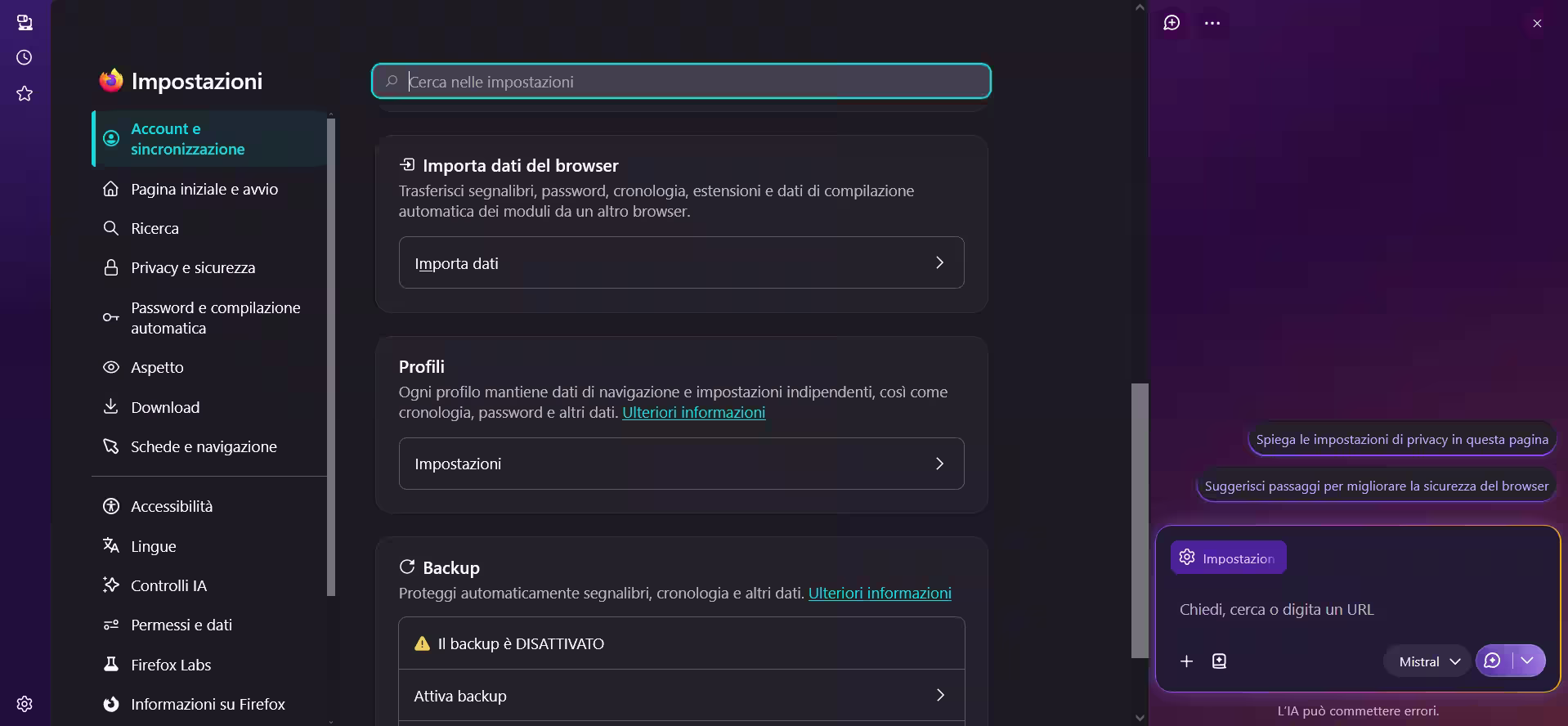The image size is (1568, 726).
Task: Click Attiva backup button
Action: click(681, 695)
